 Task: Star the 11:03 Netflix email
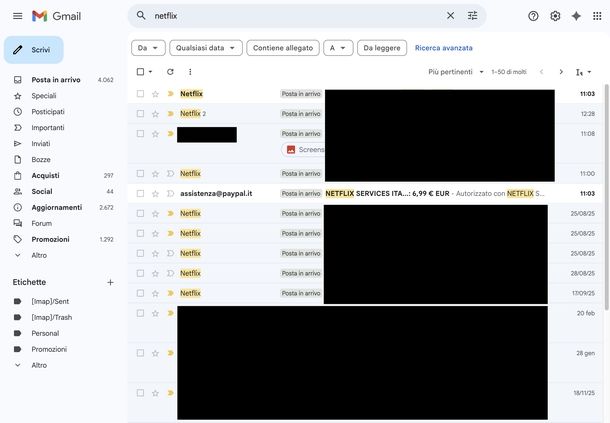coord(155,94)
